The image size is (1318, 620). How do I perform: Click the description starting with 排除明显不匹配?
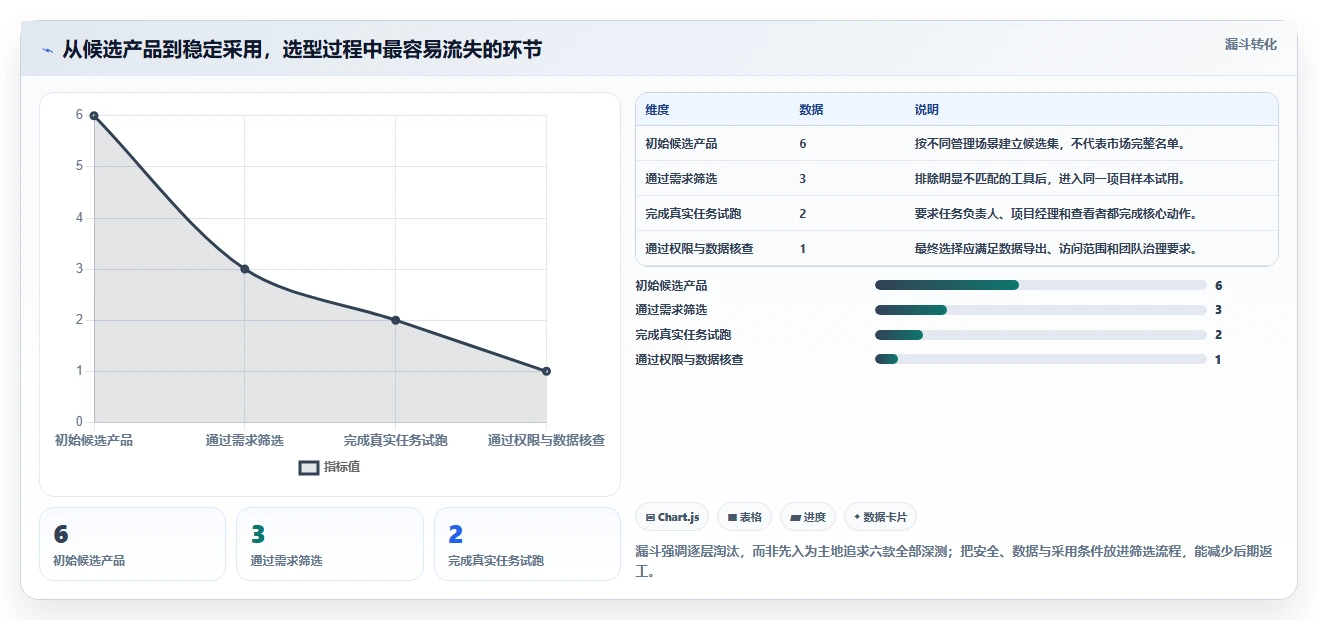pos(1049,179)
